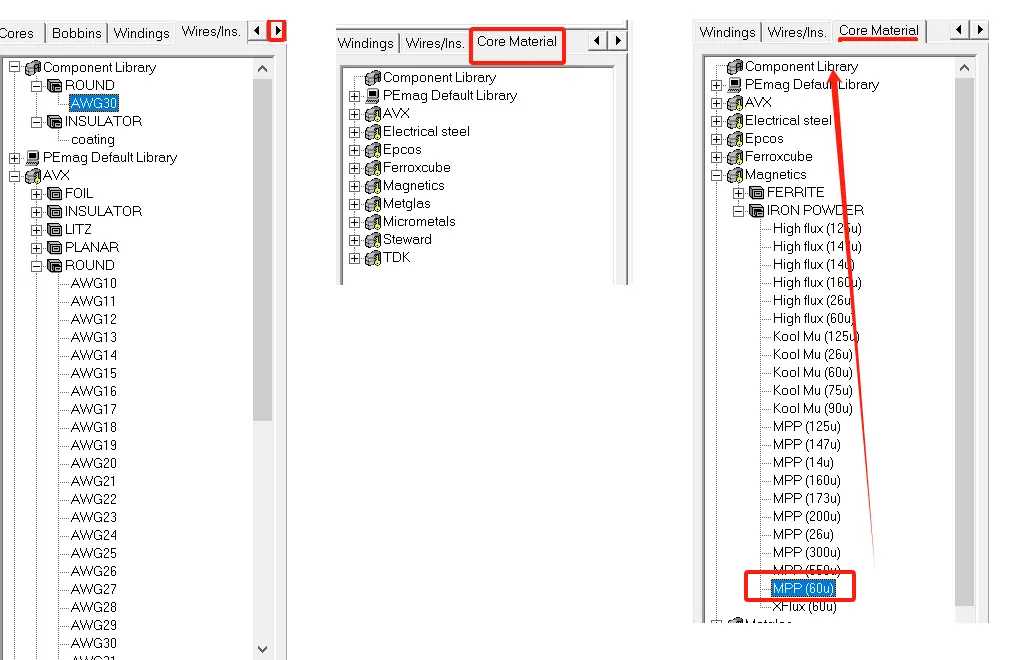Switch to the Bobbins tab
Viewport: 1021px width, 660px height.
pos(77,33)
